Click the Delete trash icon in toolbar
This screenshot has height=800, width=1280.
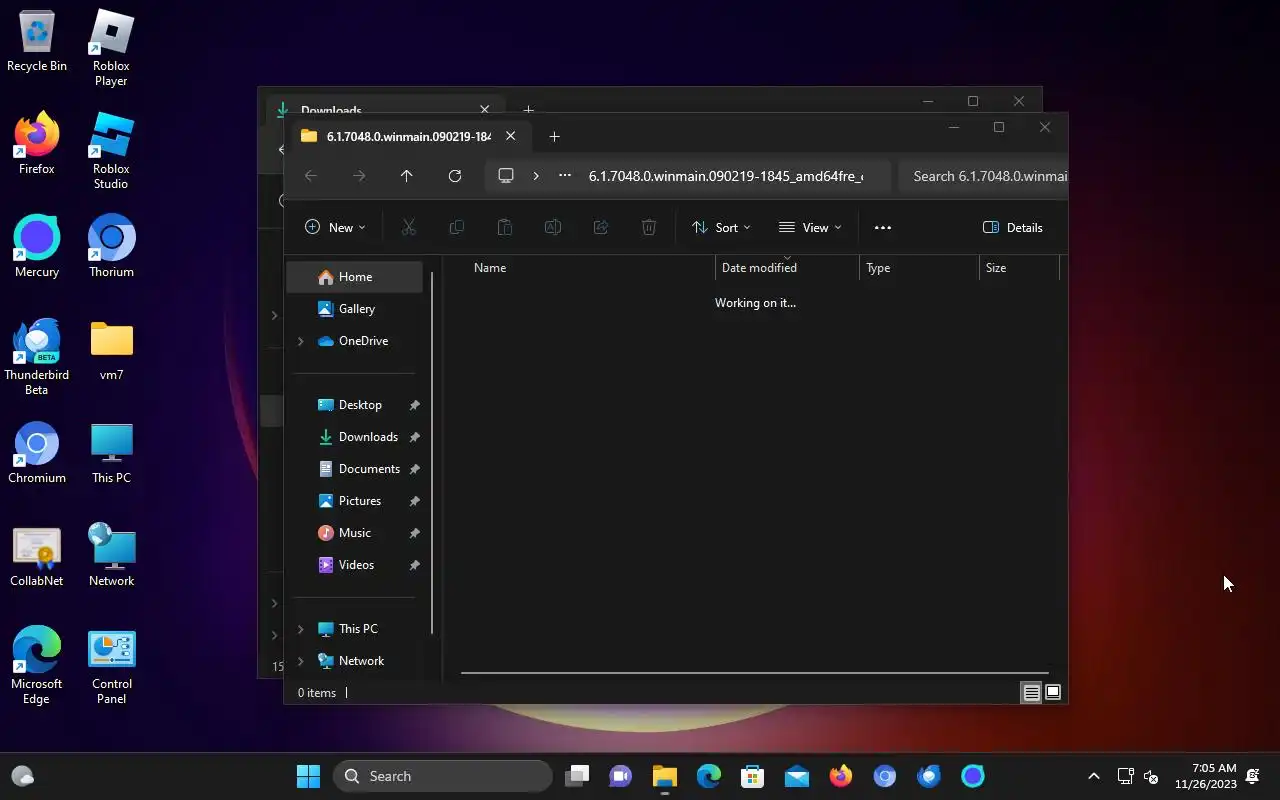point(648,228)
